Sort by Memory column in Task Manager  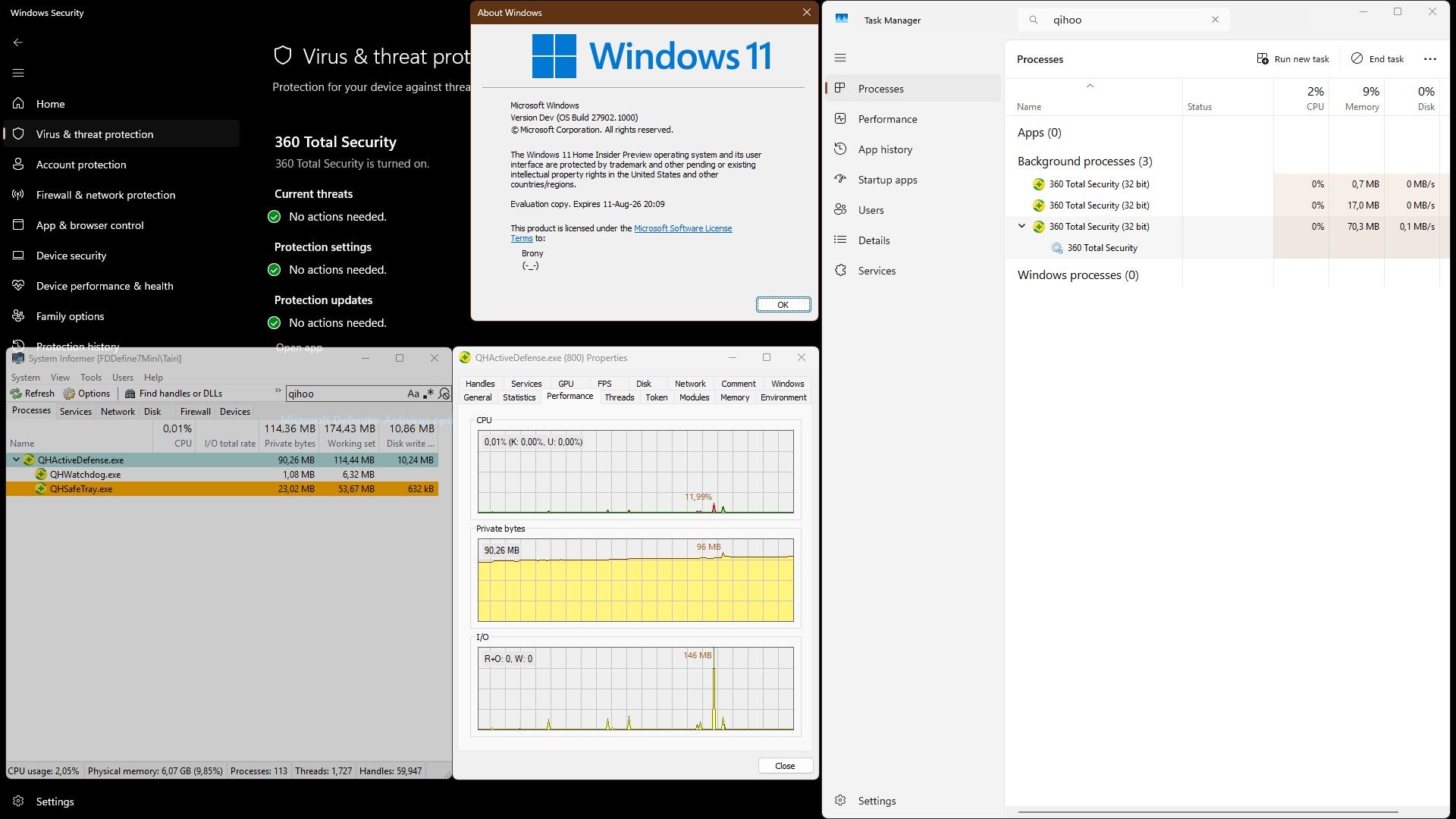pos(1357,98)
